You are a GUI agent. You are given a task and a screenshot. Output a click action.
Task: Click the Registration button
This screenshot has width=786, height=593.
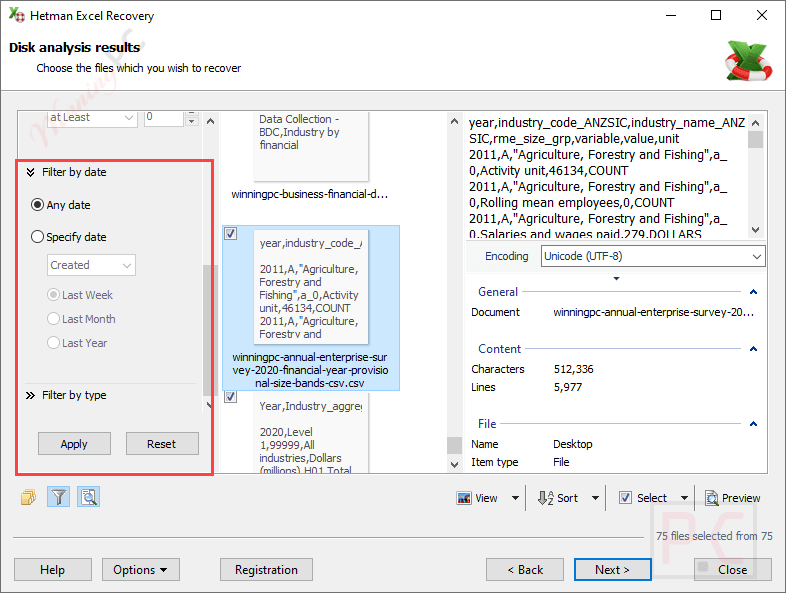click(266, 569)
